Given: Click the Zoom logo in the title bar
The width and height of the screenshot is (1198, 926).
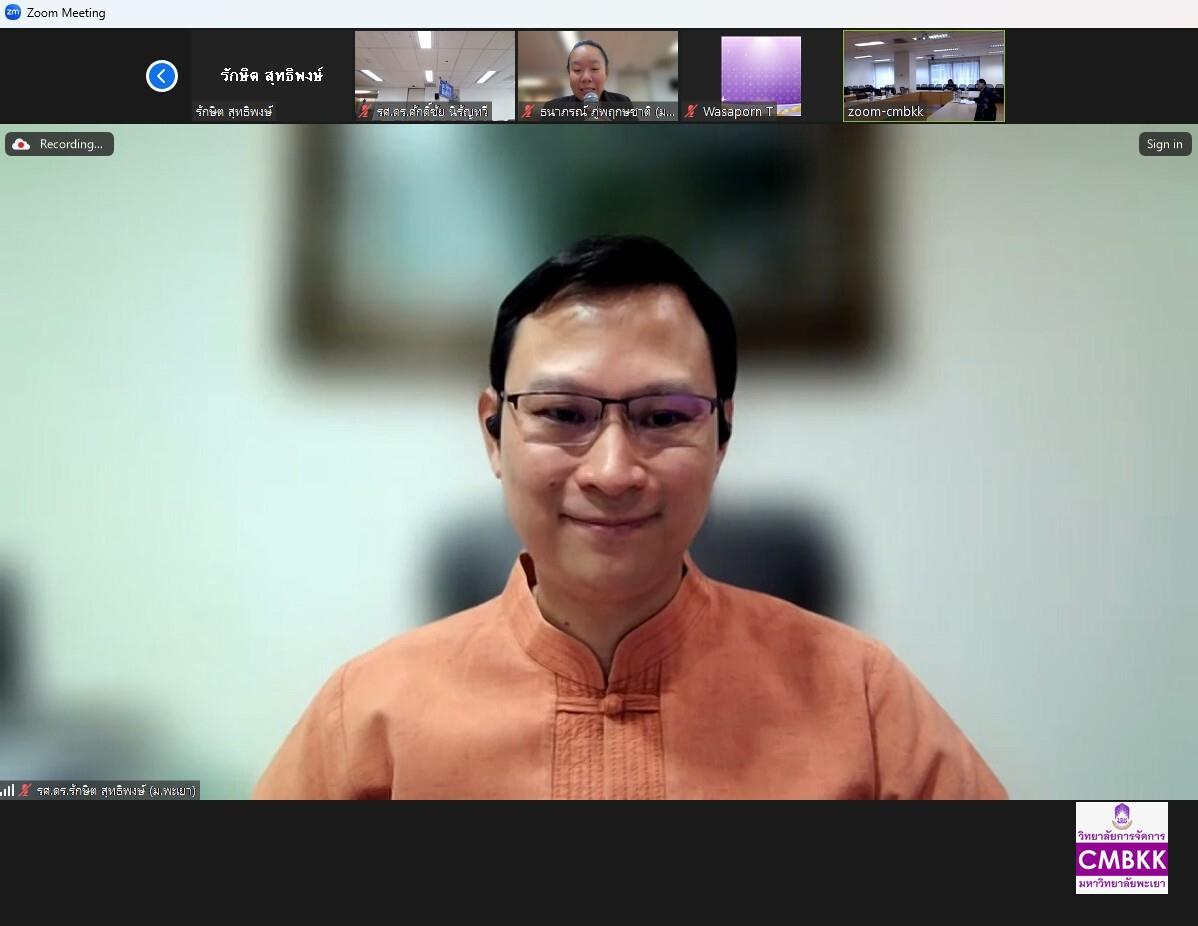Looking at the screenshot, I should point(12,12).
